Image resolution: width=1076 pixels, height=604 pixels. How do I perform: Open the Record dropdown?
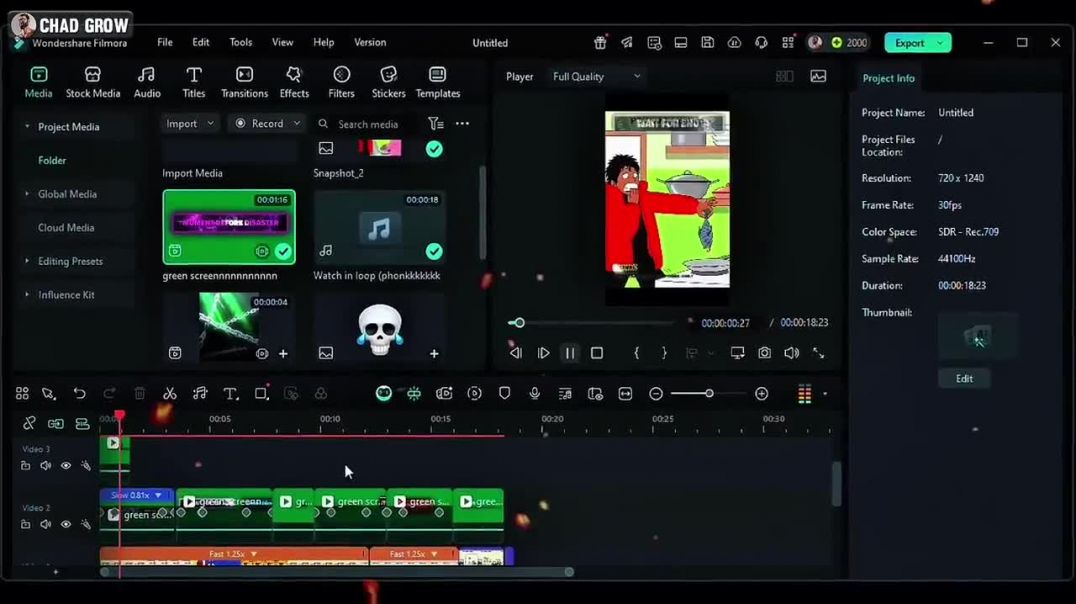(x=268, y=124)
